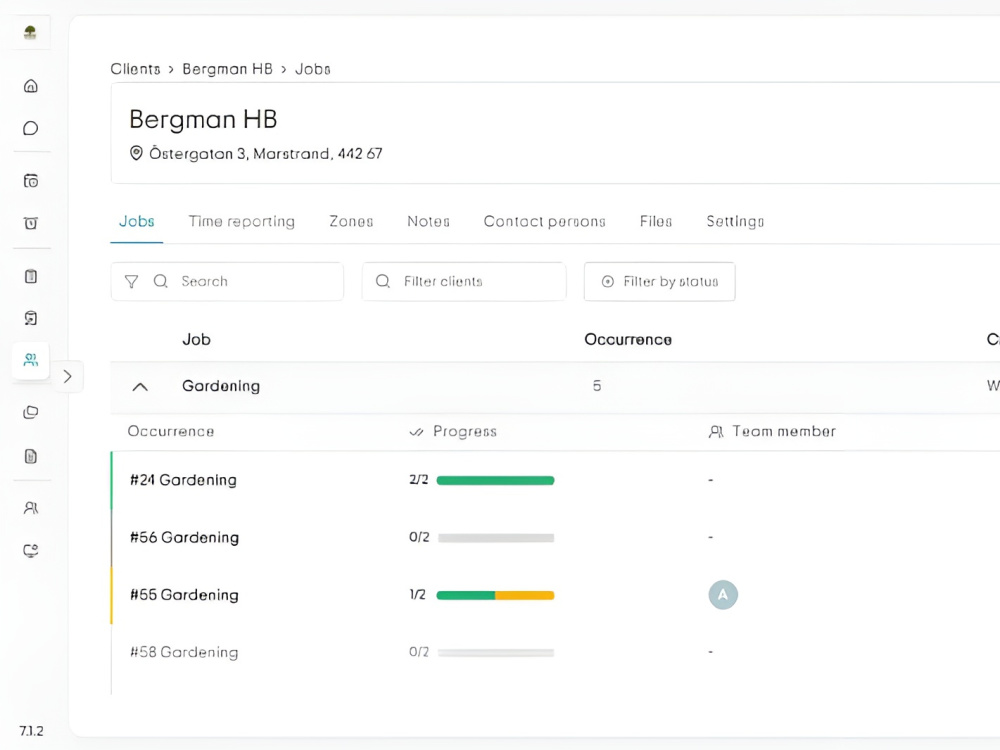Open Filter by status dropdown
1000x750 pixels.
659,281
